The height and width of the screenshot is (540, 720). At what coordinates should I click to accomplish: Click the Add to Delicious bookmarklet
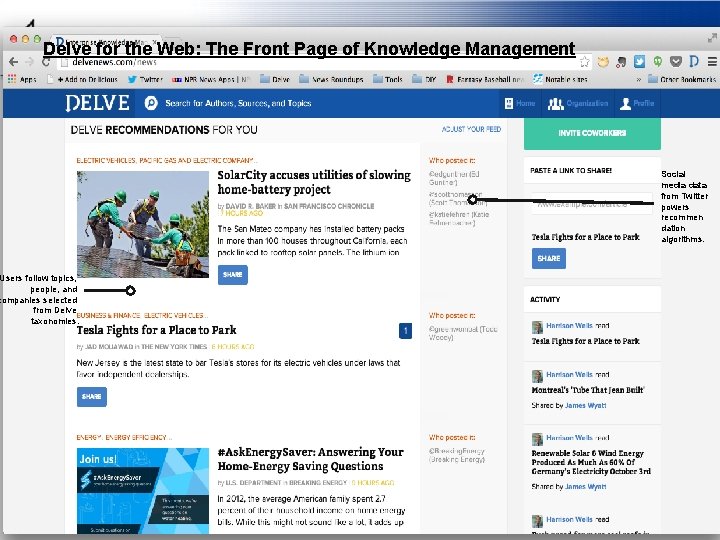83,79
